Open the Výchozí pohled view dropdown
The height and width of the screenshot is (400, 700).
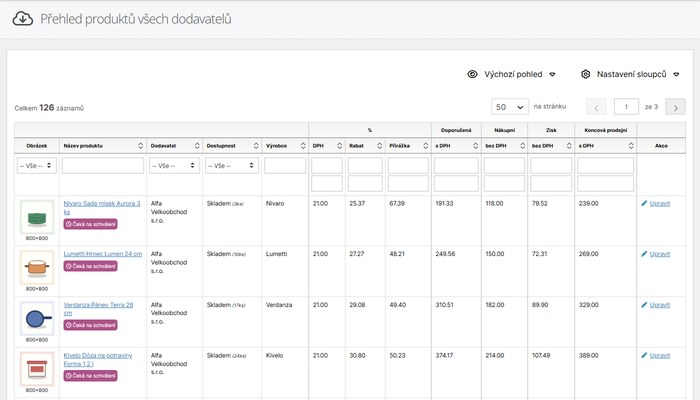click(511, 74)
